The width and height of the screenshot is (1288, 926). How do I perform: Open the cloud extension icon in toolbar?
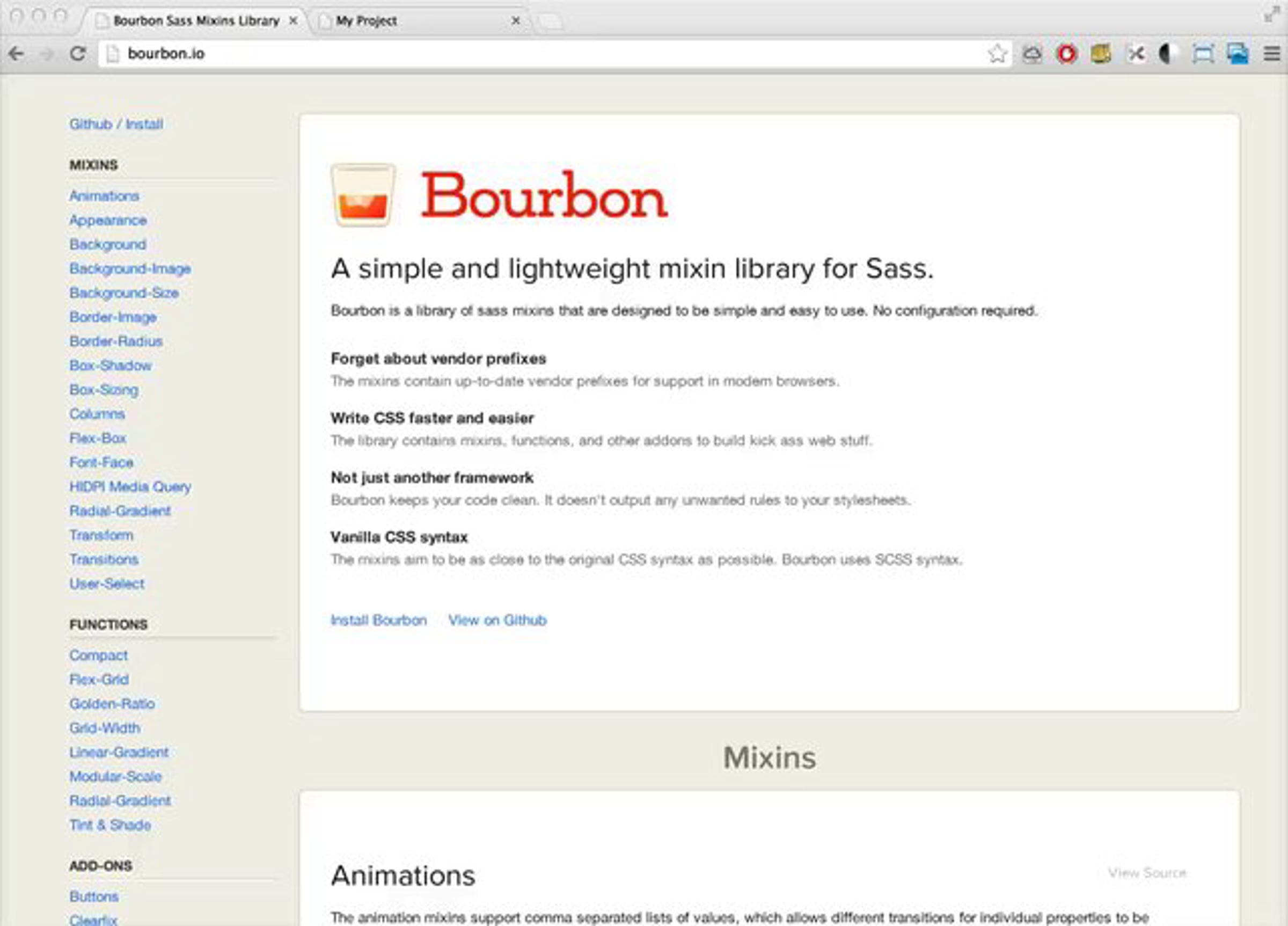1032,54
